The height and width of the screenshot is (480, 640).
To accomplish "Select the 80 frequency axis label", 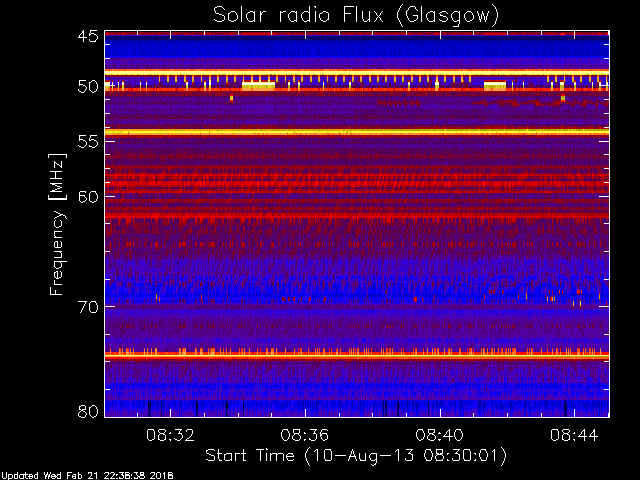I will 88,411.
